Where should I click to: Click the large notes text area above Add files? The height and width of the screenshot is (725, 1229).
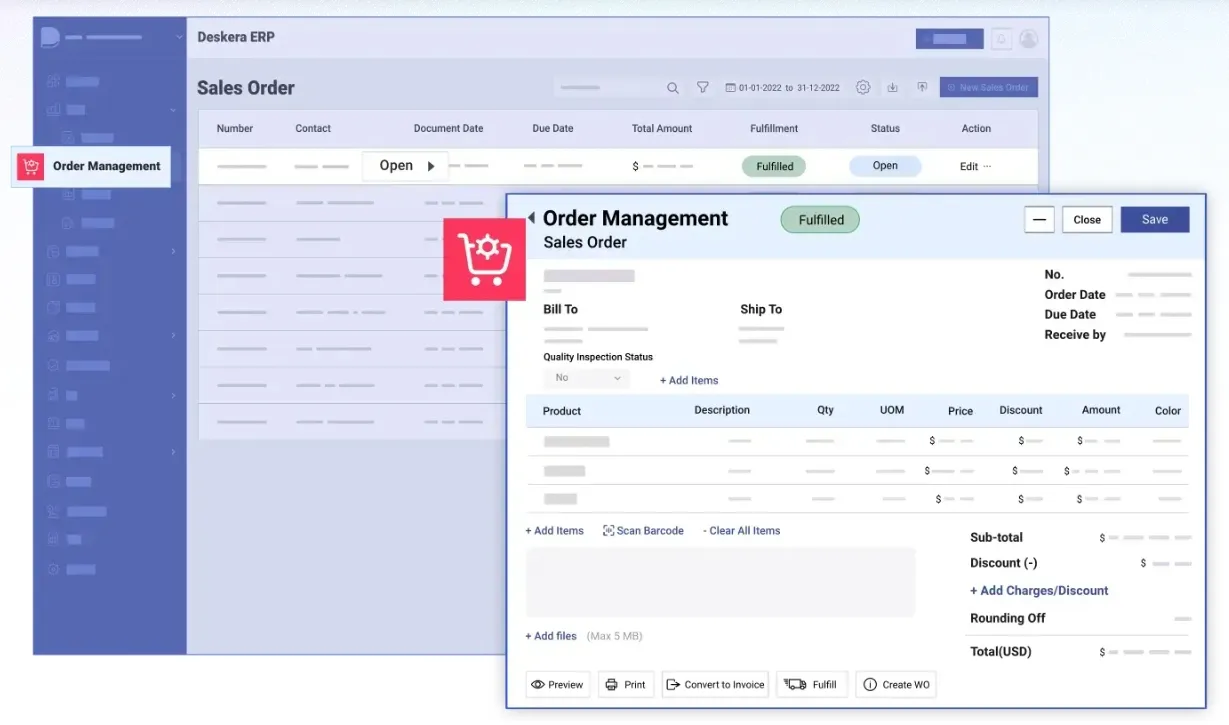click(720, 582)
